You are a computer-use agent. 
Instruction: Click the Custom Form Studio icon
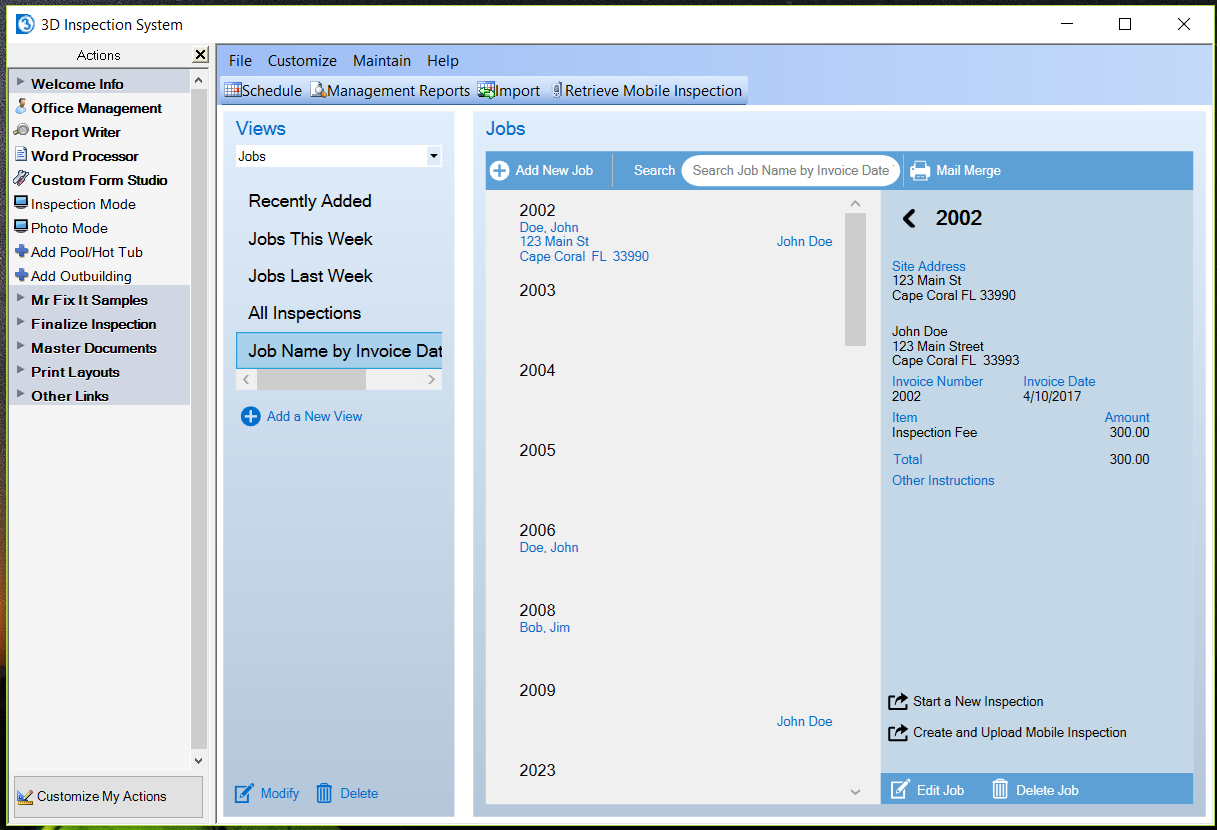tap(21, 179)
